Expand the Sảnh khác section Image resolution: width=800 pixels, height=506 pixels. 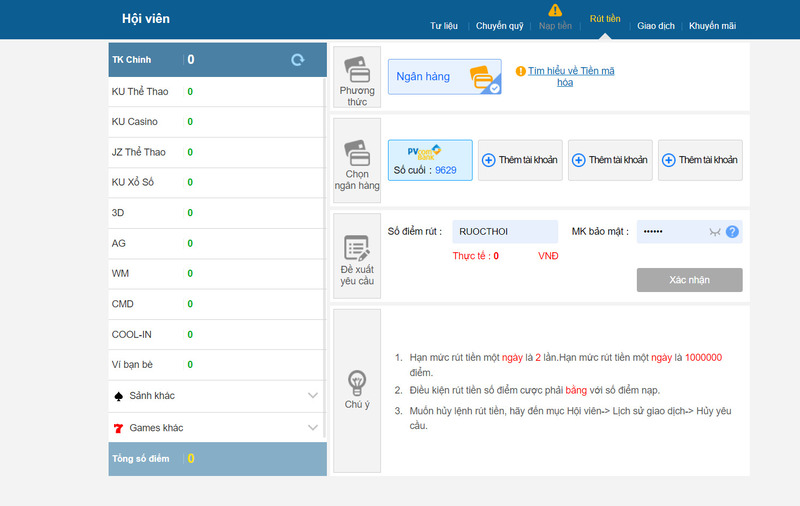(x=312, y=396)
